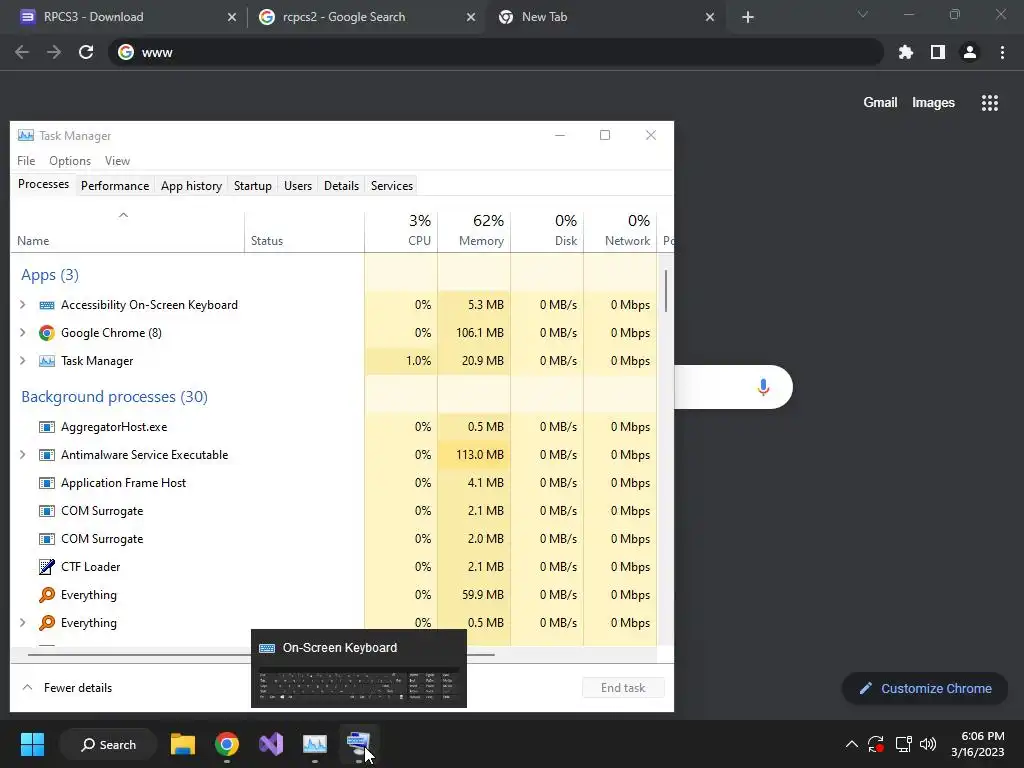
Task: Open Chrome three-dot menu
Action: click(1002, 52)
